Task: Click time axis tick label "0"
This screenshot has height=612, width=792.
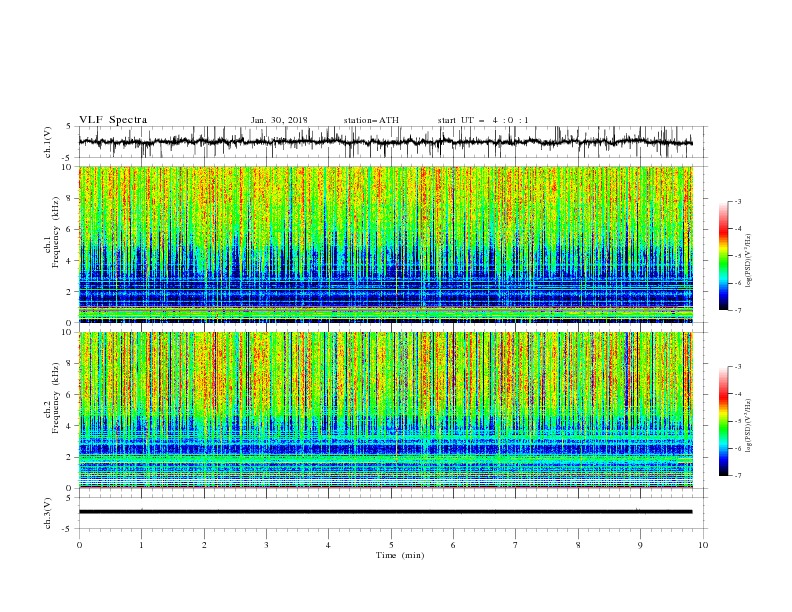Action: (79, 545)
